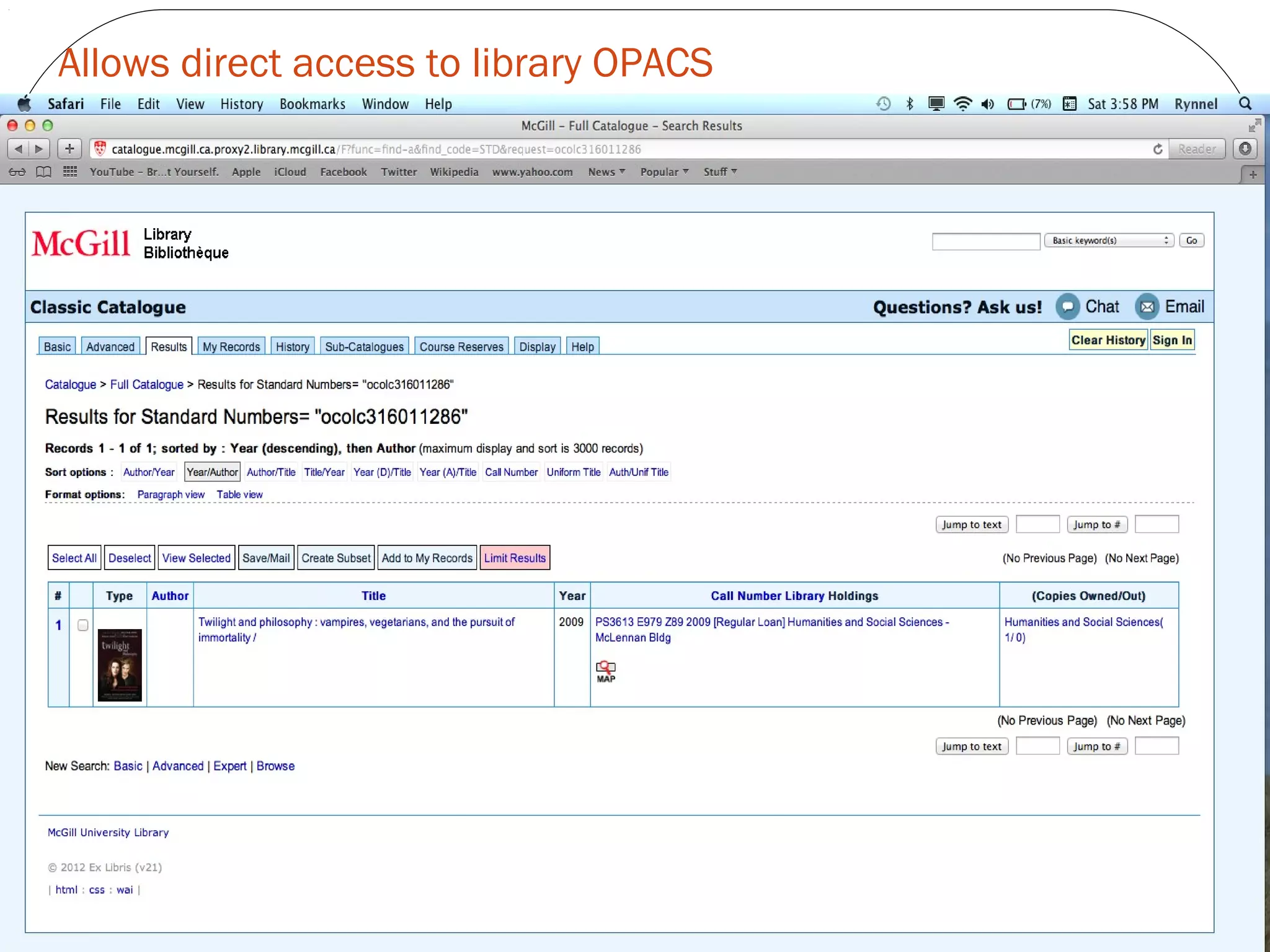
Task: Focus the top keyword search input field
Action: [986, 241]
